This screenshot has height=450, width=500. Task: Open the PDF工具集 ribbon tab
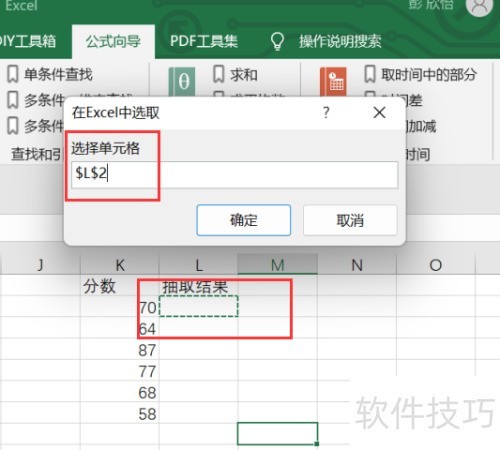point(204,41)
